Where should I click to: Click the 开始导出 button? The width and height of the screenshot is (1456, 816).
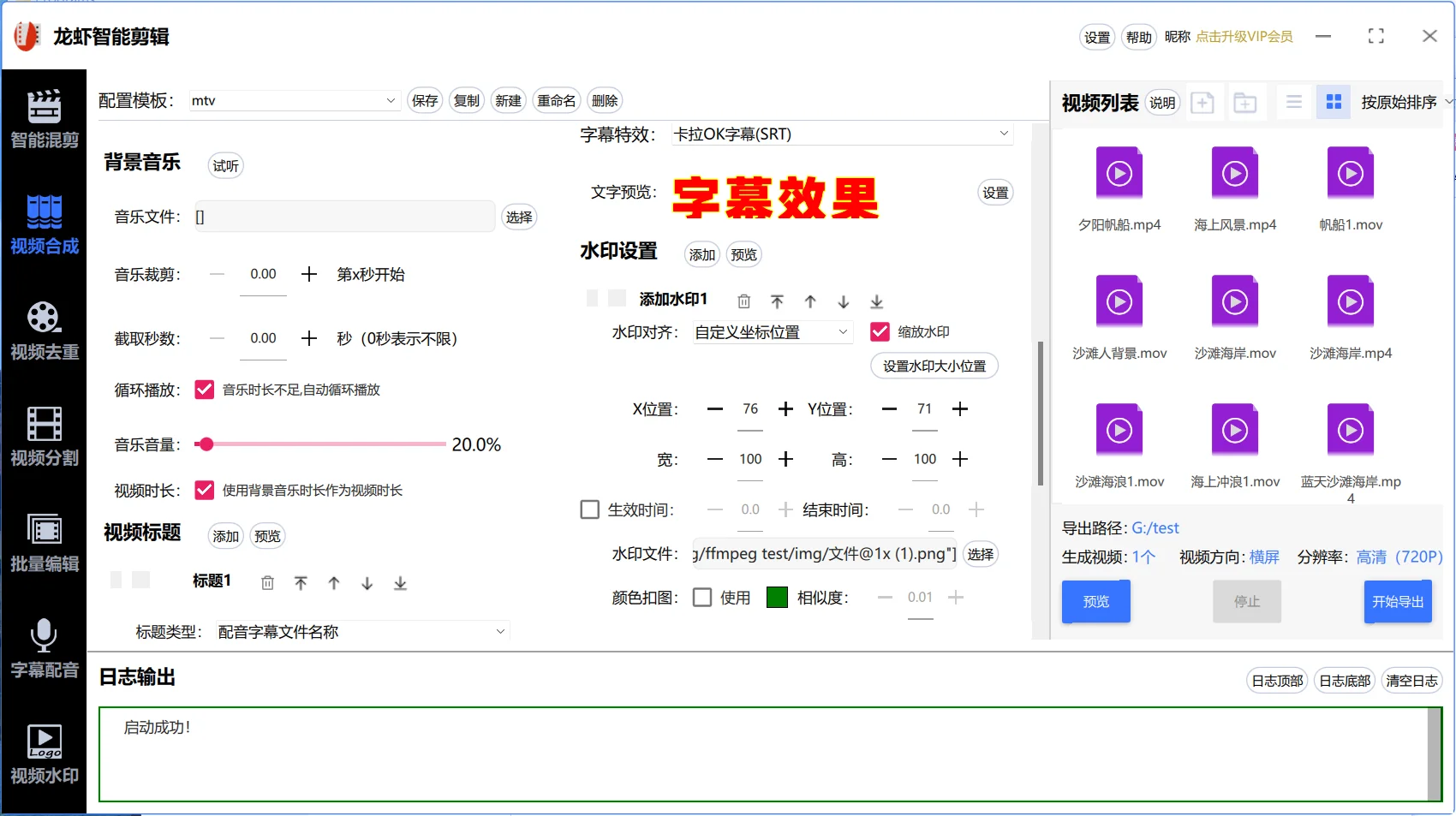coord(1398,601)
